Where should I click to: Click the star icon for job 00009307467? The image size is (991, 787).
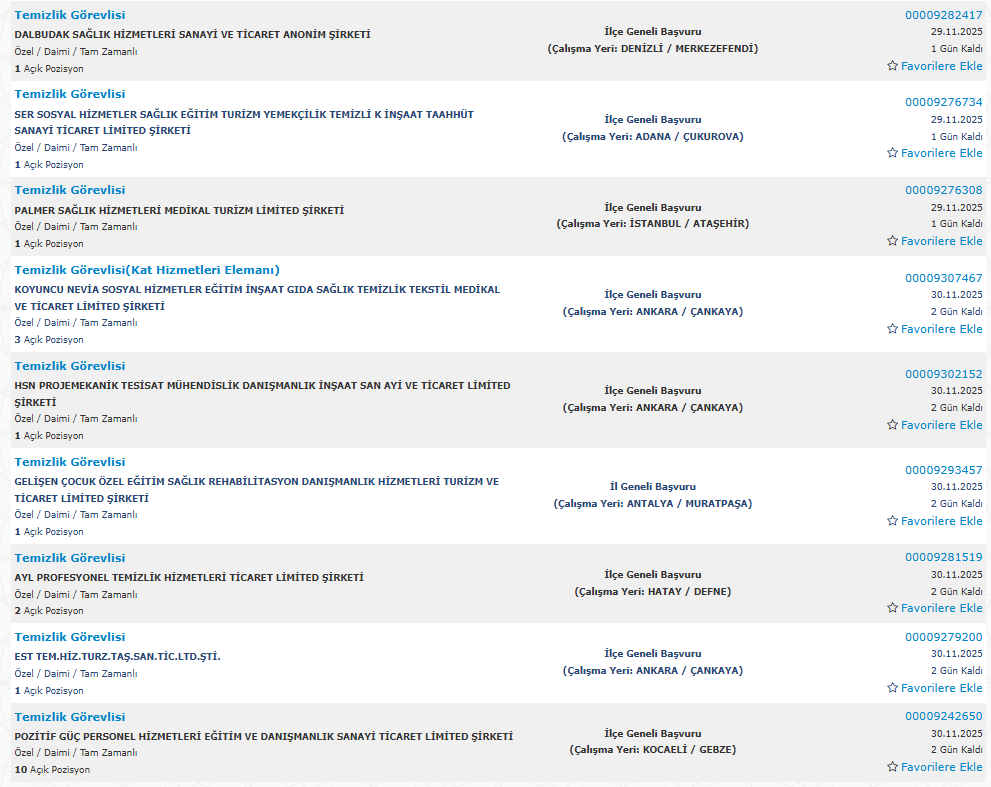click(x=892, y=329)
